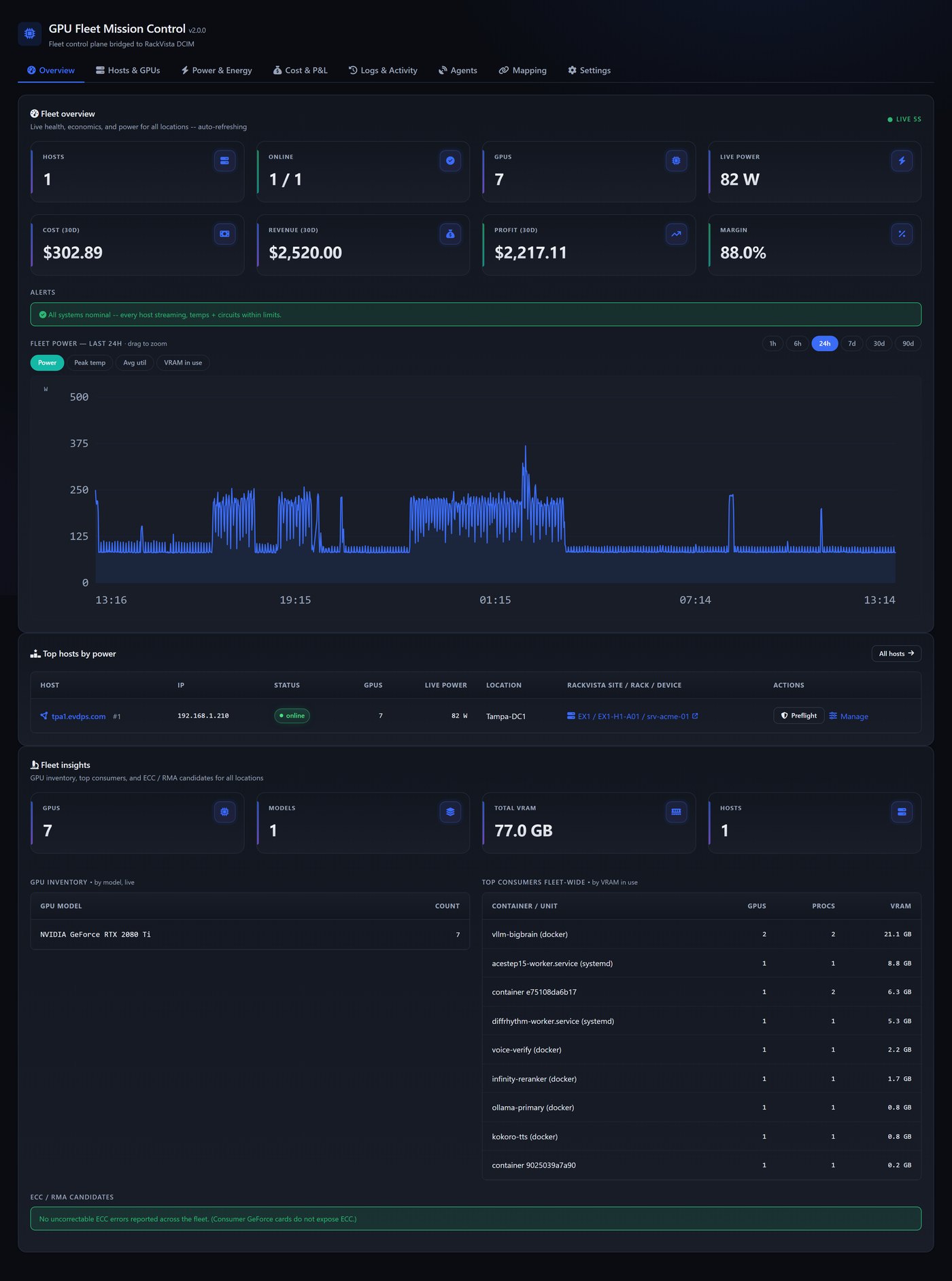This screenshot has width=952, height=1281.
Task: Click the NVIDIA GeForce RTX 2080 Ti row
Action: coord(250,935)
